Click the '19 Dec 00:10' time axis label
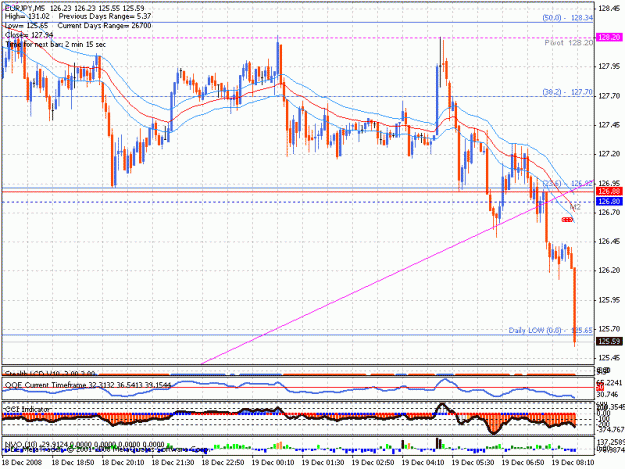Viewport: 625px width, 469px height. click(x=273, y=463)
